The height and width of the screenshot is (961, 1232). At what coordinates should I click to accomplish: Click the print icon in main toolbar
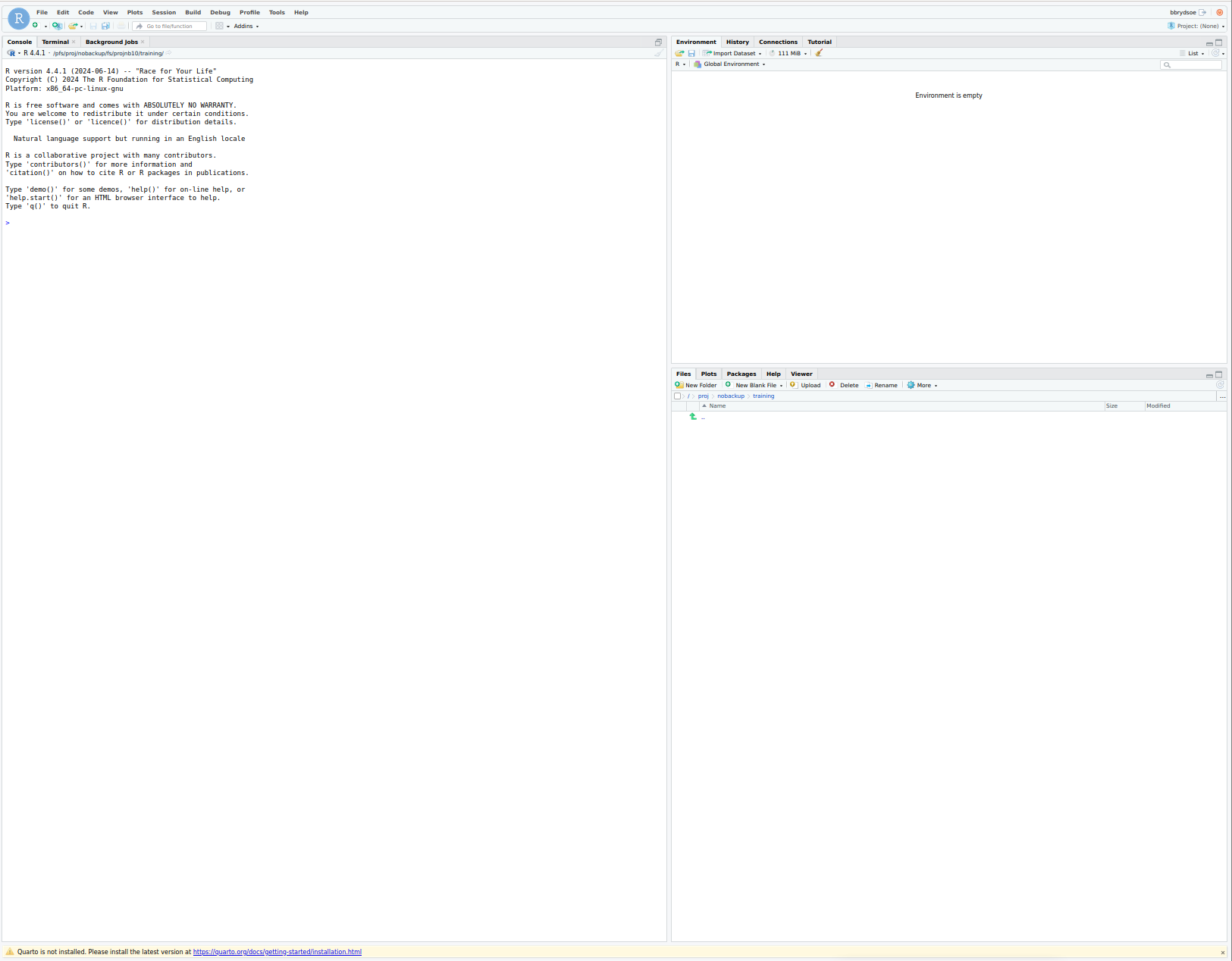pos(121,26)
